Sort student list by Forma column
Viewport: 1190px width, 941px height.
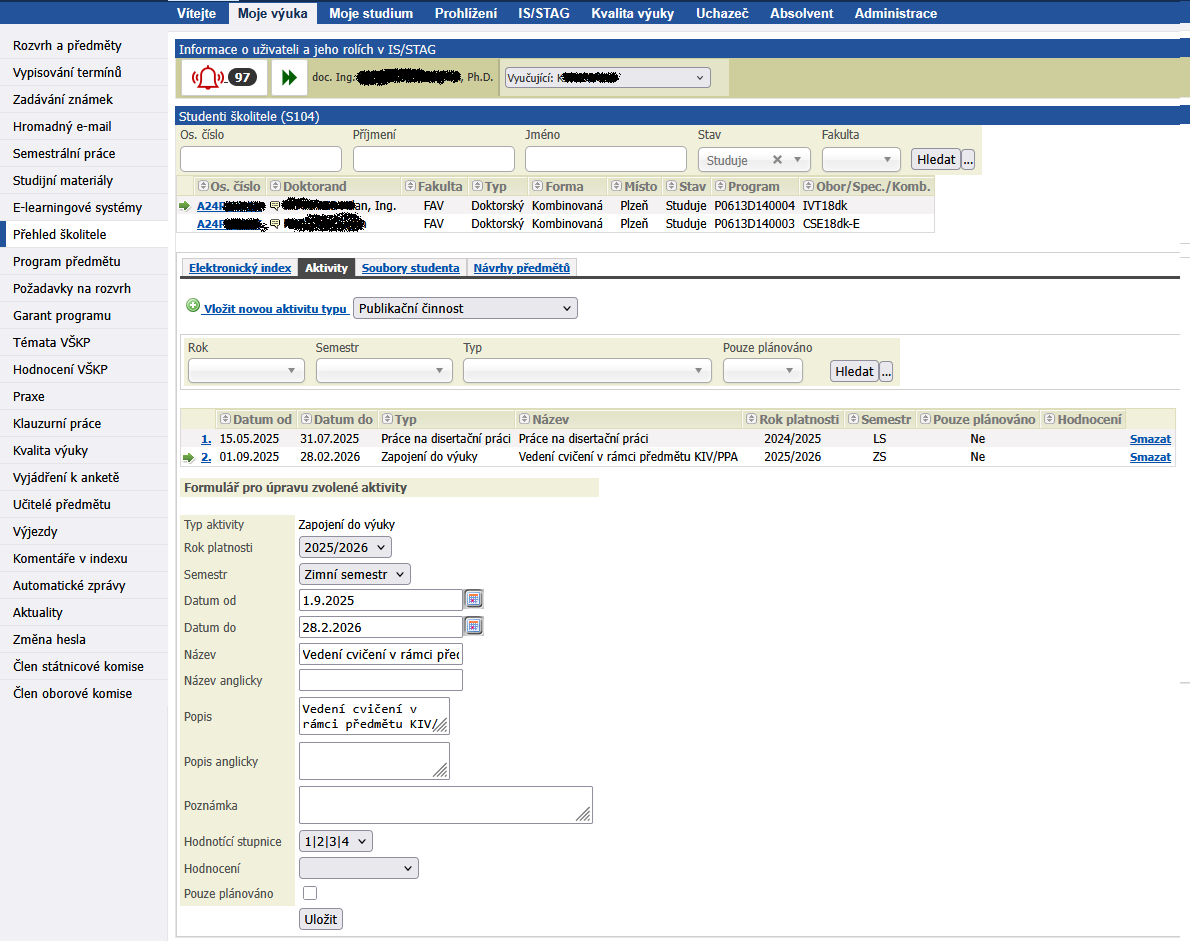pyautogui.click(x=537, y=186)
